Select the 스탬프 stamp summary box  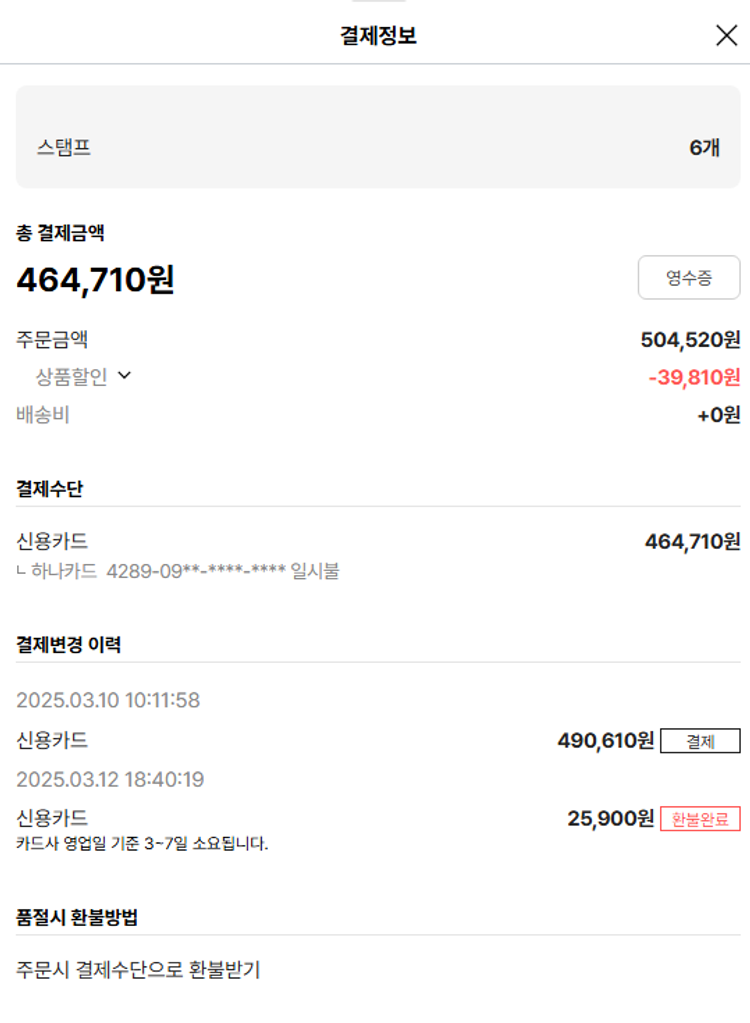(377, 137)
